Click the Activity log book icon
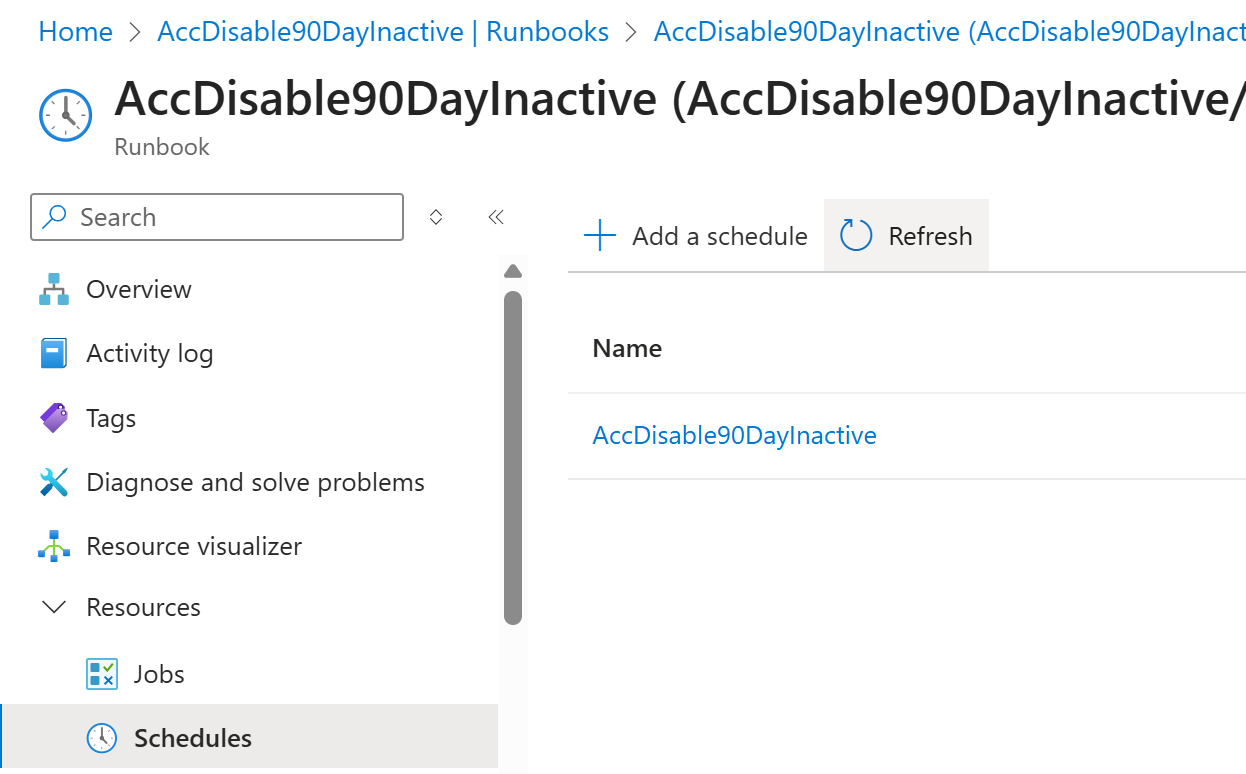This screenshot has height=774, width=1246. (54, 353)
